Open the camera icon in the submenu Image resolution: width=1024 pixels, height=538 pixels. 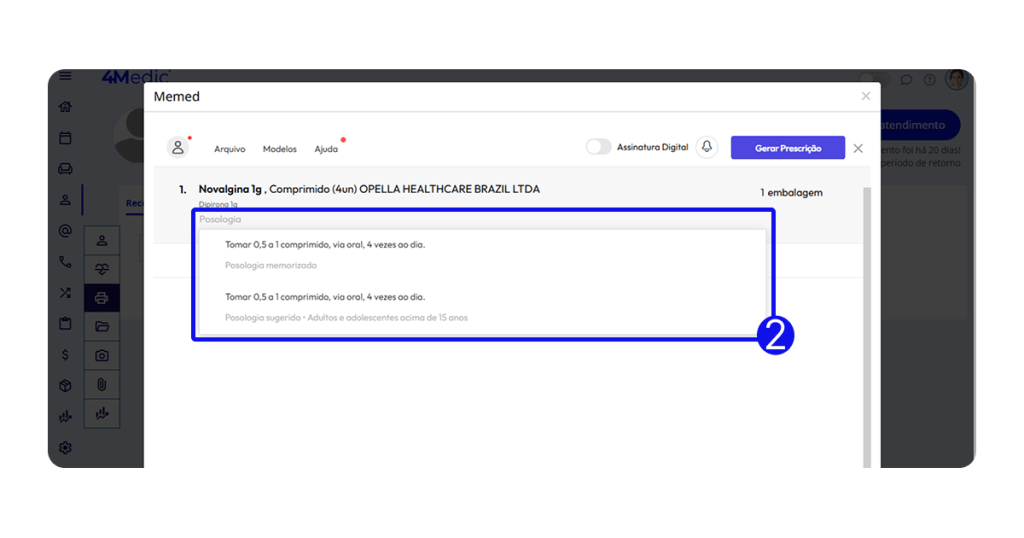(x=101, y=355)
